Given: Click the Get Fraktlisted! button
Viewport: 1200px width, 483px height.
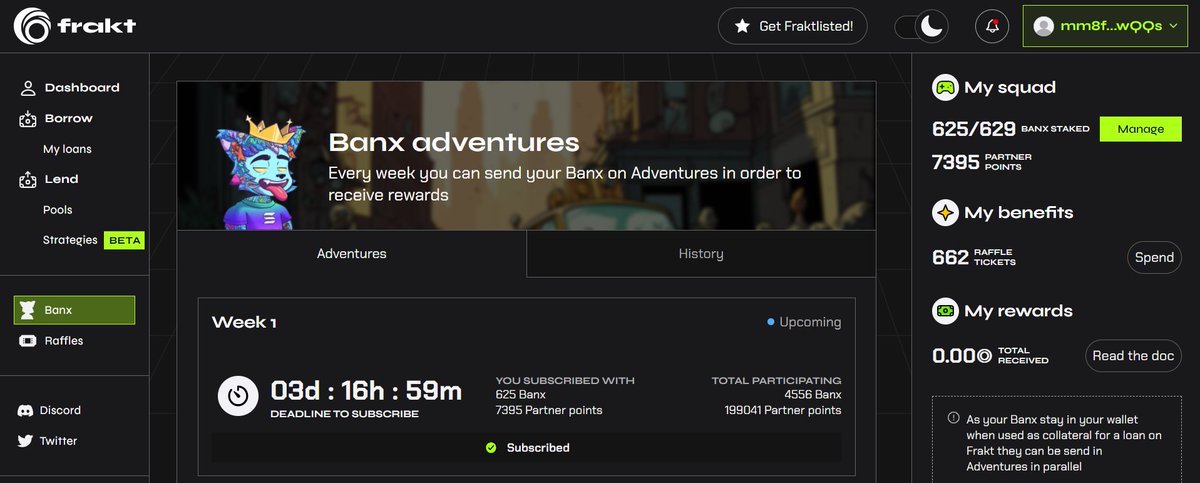Looking at the screenshot, I should click(793, 27).
